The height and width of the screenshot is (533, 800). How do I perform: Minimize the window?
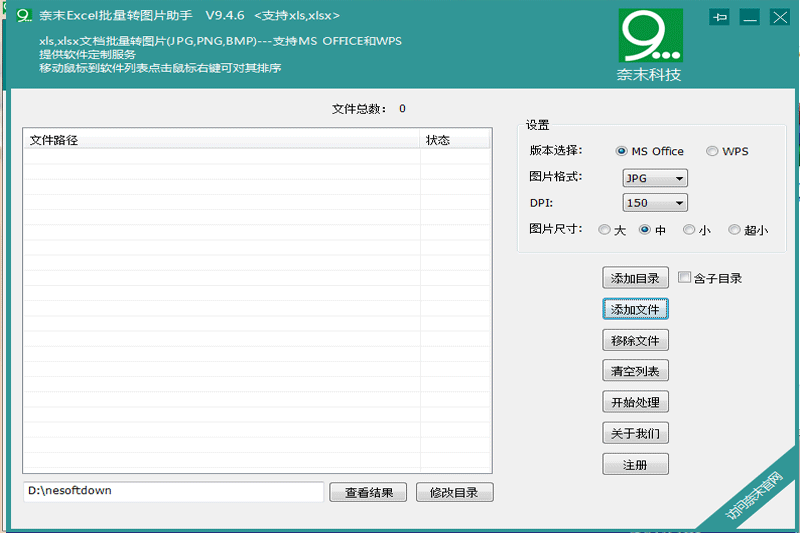[x=749, y=17]
